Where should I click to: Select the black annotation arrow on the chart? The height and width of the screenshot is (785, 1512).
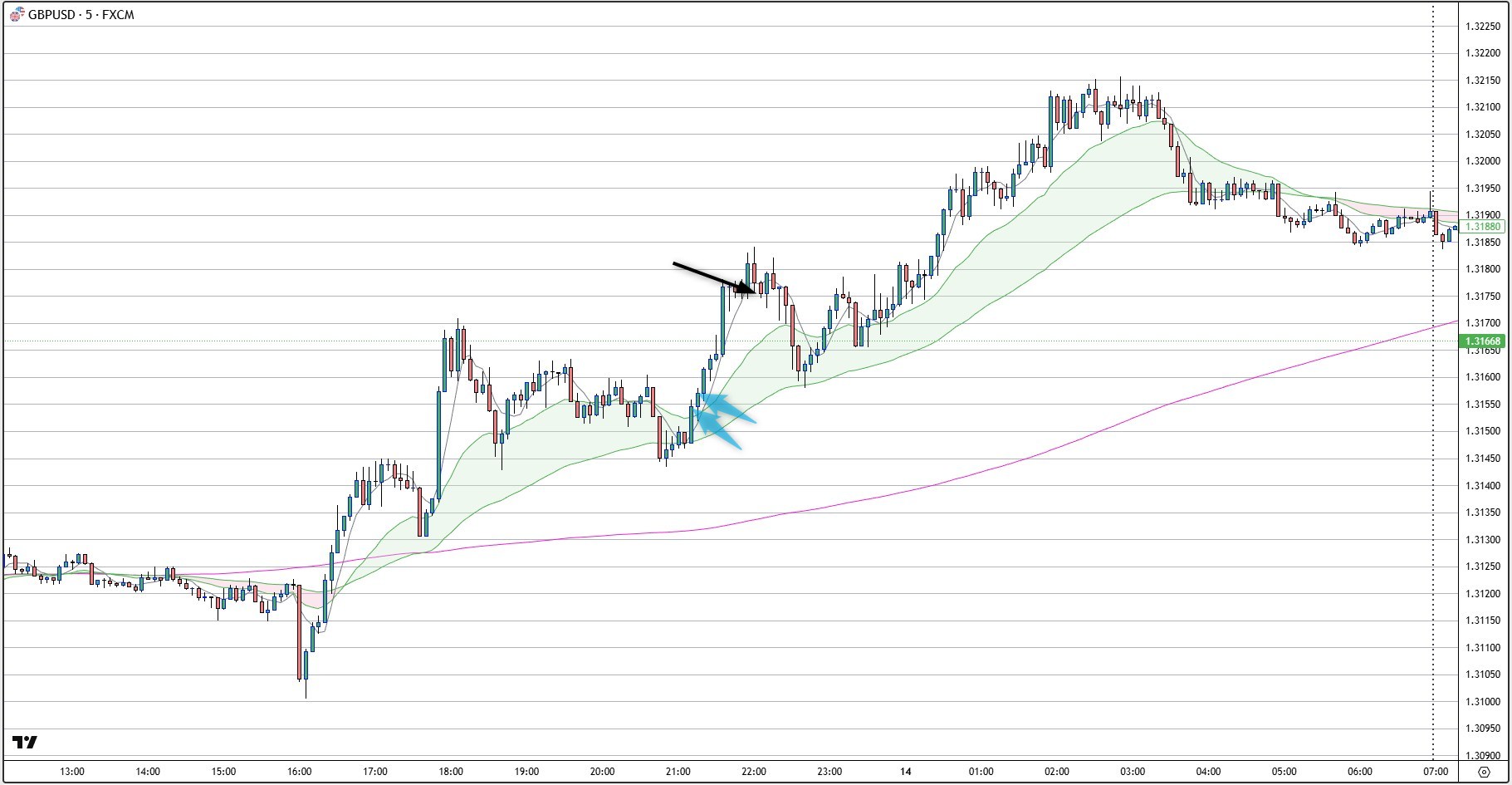click(x=710, y=278)
